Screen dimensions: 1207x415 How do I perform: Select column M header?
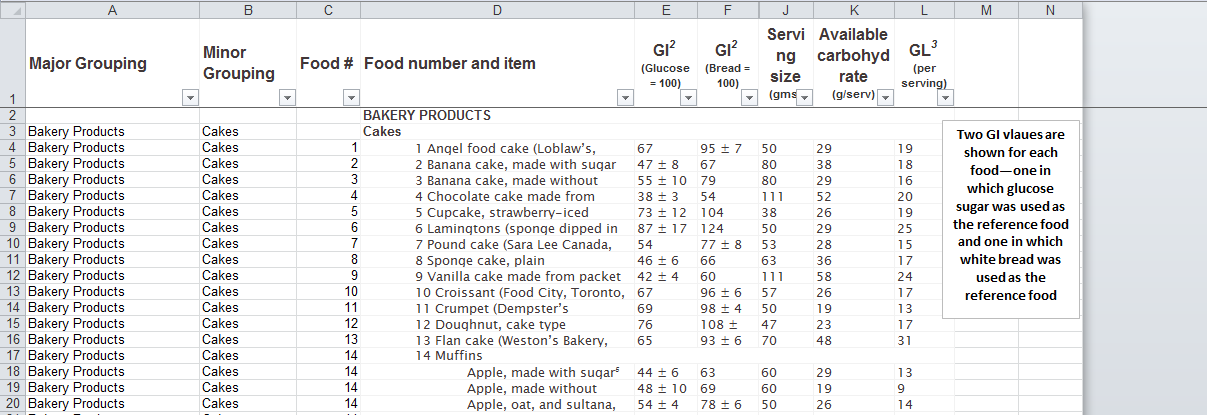click(x=986, y=10)
